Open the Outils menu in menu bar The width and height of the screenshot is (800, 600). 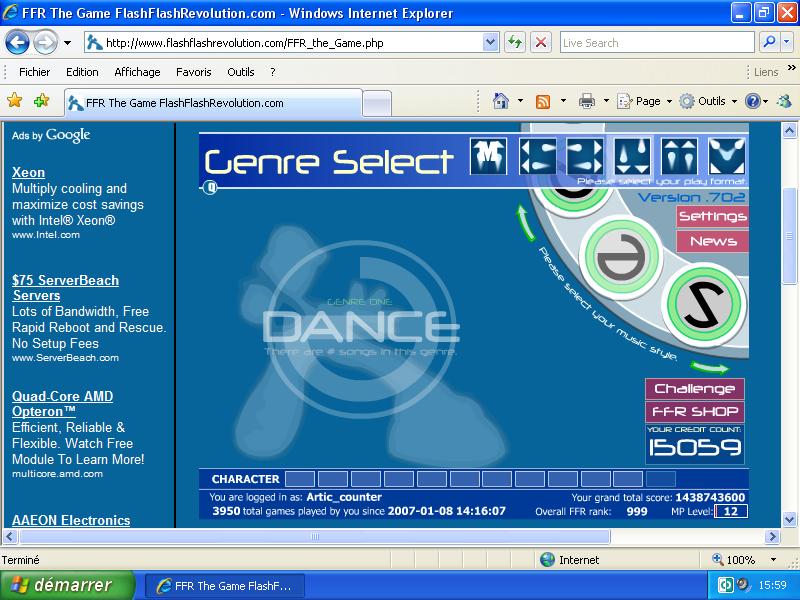240,72
